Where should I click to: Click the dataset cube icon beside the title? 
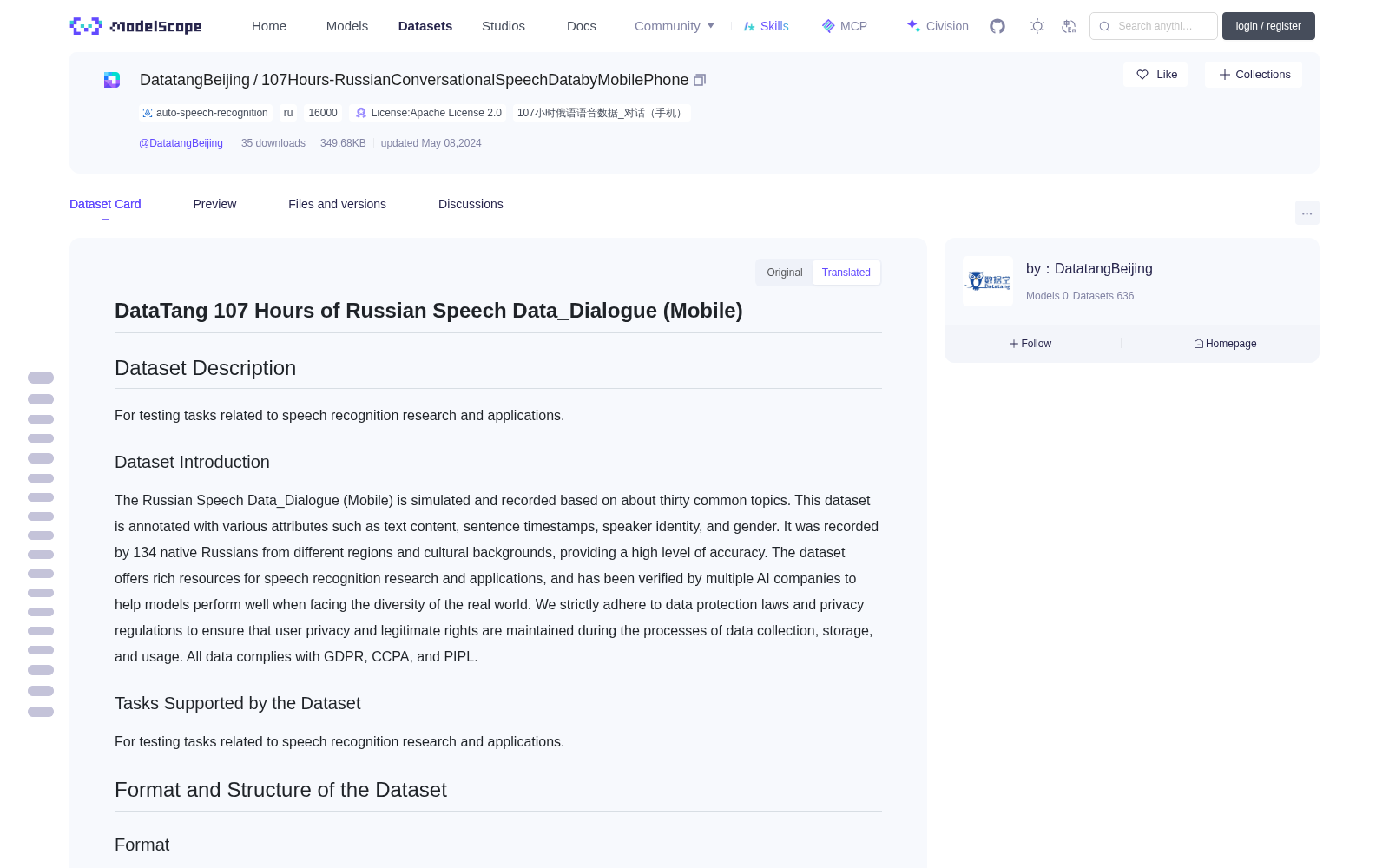click(x=112, y=80)
